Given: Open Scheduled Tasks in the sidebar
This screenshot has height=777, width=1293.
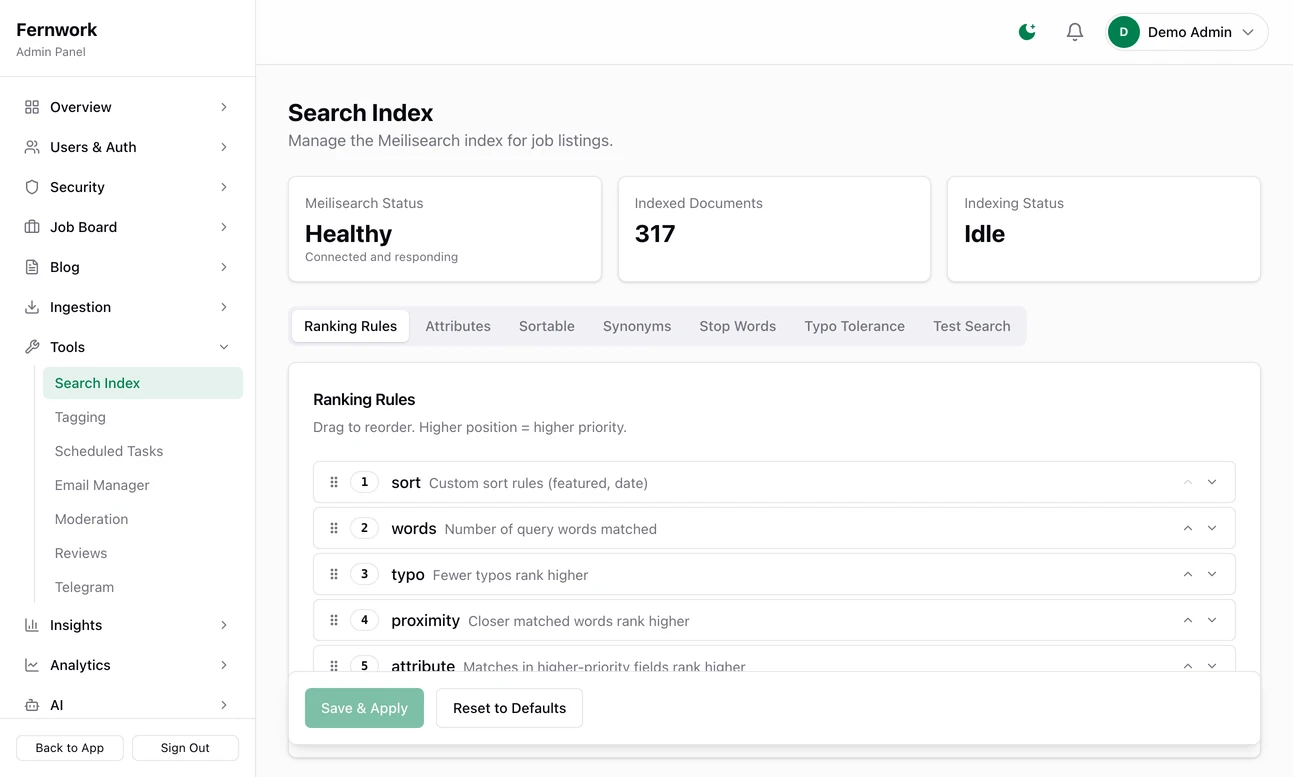Looking at the screenshot, I should pos(143,451).
